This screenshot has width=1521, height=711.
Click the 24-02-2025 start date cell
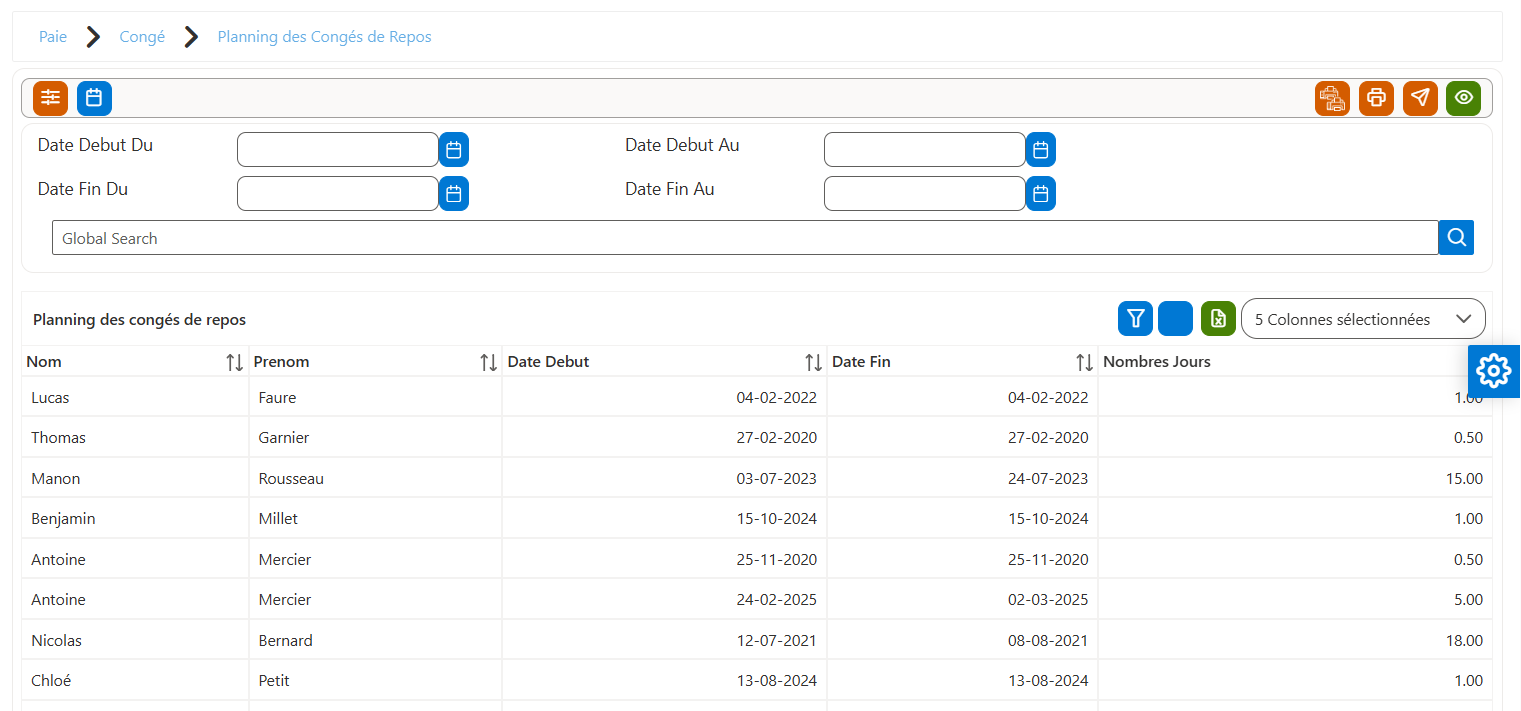[664, 600]
